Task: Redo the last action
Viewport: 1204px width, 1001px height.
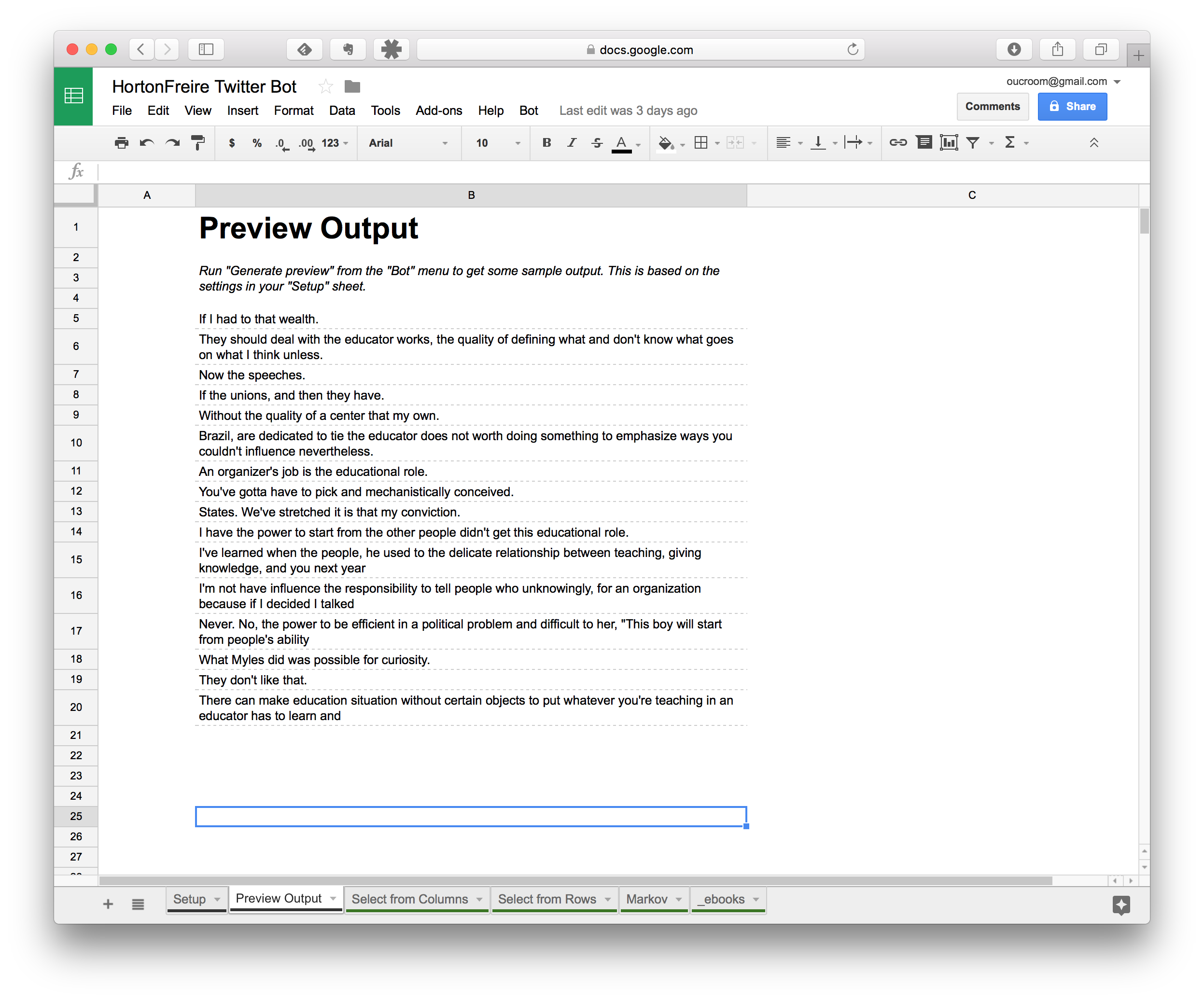Action: 172,143
